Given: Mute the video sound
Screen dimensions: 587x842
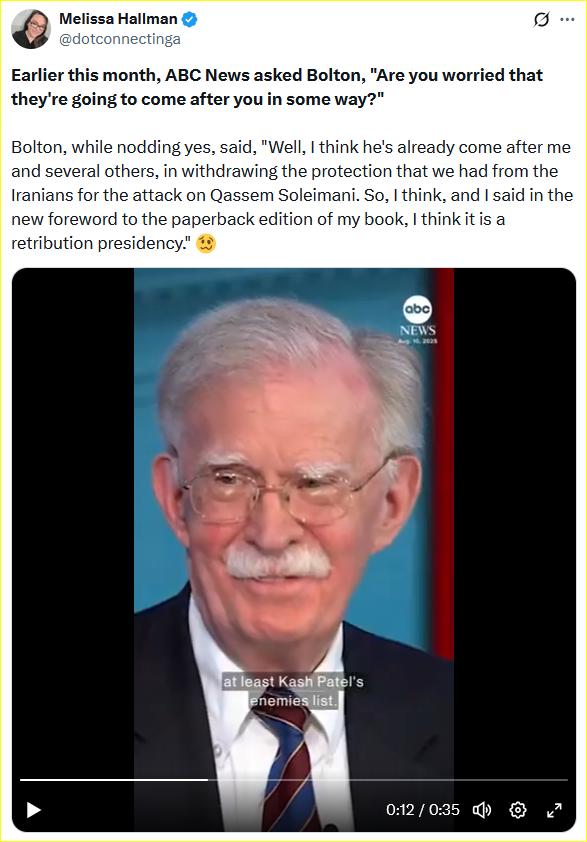Looking at the screenshot, I should point(482,810).
